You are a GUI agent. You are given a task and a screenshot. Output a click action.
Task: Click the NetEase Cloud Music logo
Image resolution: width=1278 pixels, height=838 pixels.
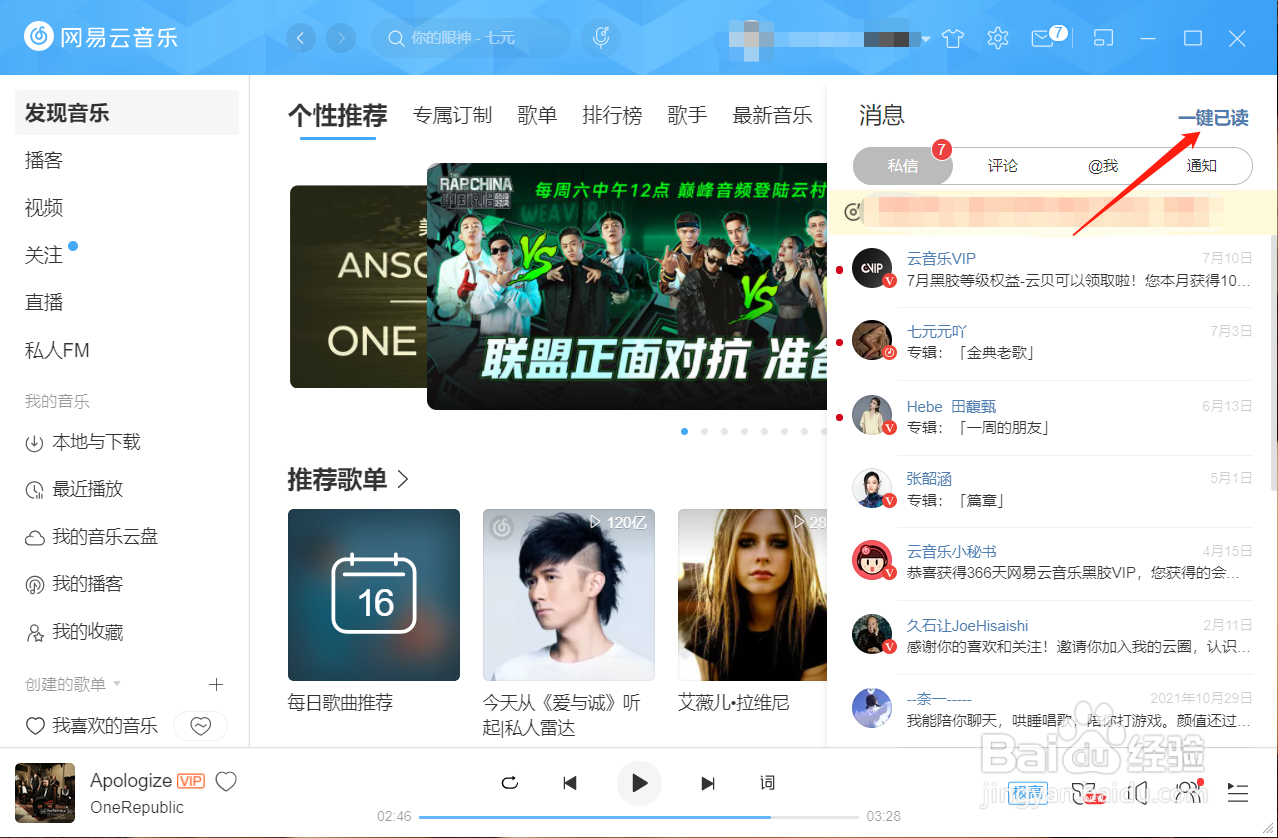101,37
